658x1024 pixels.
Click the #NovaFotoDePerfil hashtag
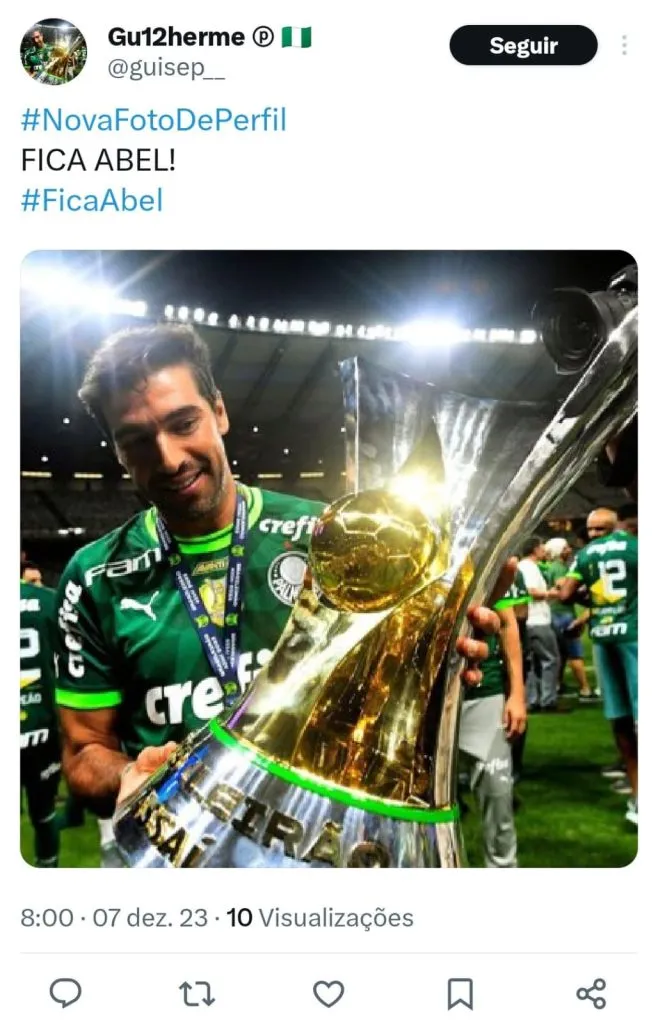[x=153, y=120]
